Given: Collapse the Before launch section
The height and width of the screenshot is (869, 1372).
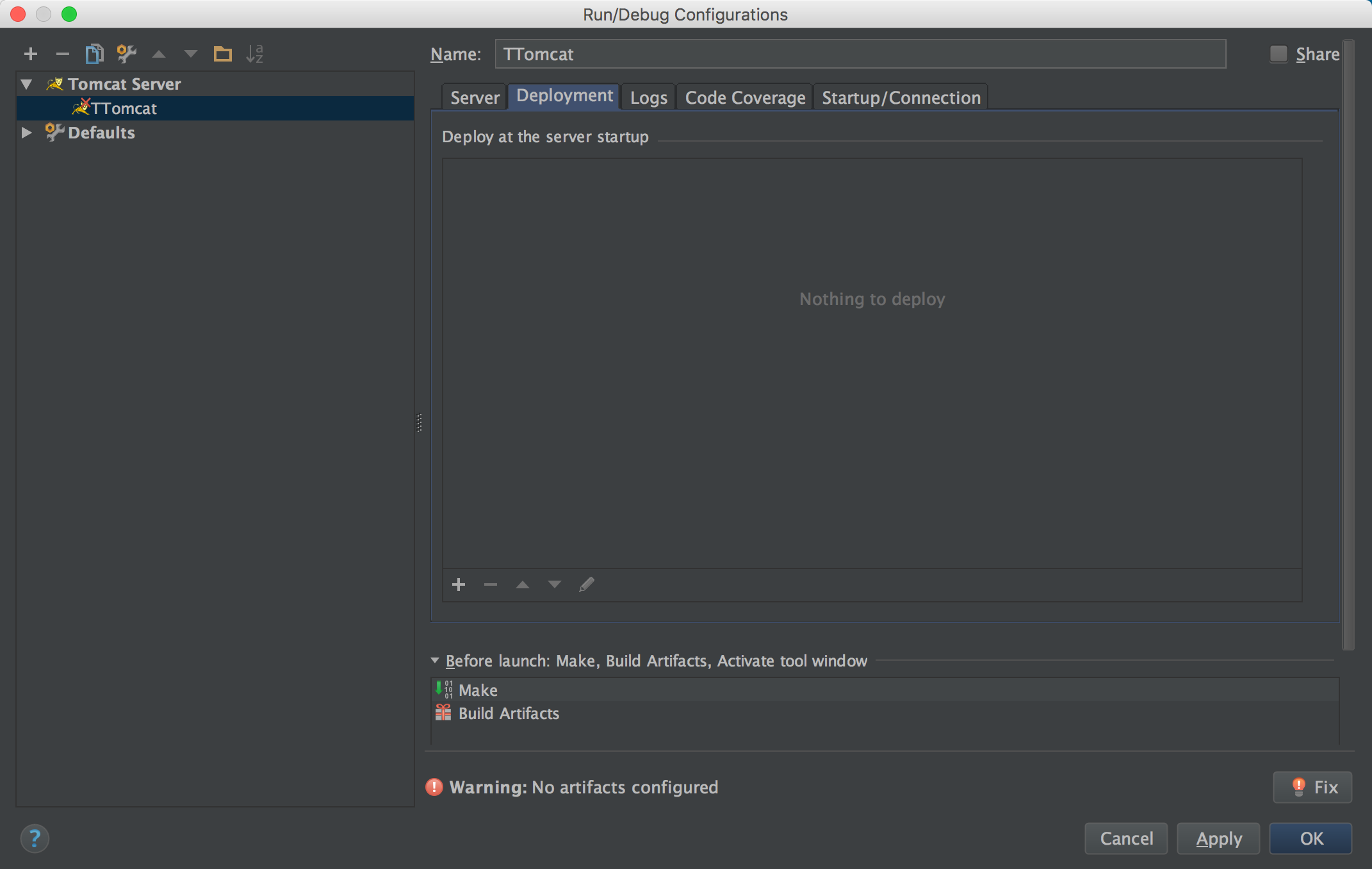Looking at the screenshot, I should coord(436,661).
